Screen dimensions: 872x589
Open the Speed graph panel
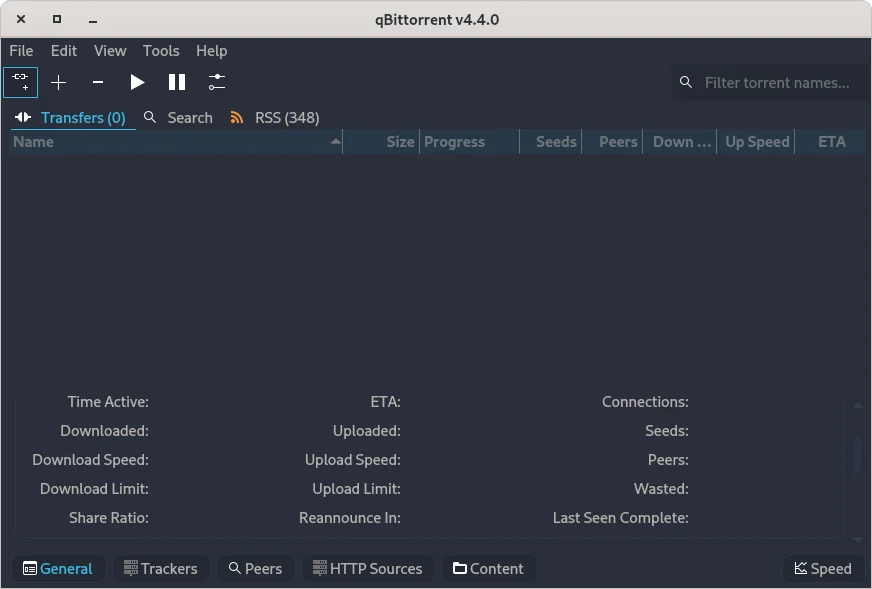click(x=823, y=568)
